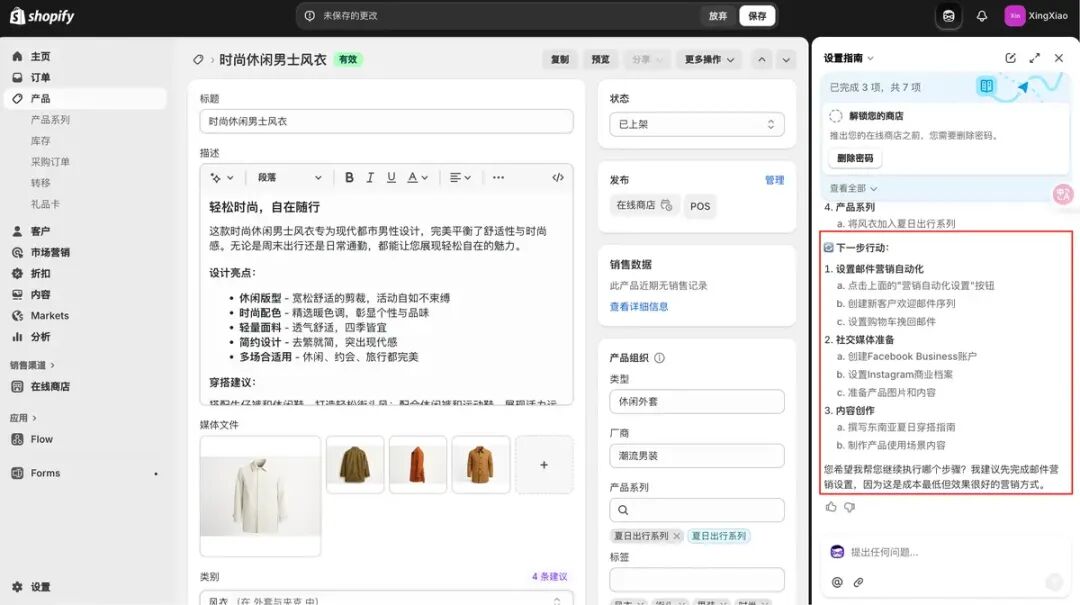Expand the assistant panel to fullscreen
The width and height of the screenshot is (1080, 605).
[x=1034, y=58]
